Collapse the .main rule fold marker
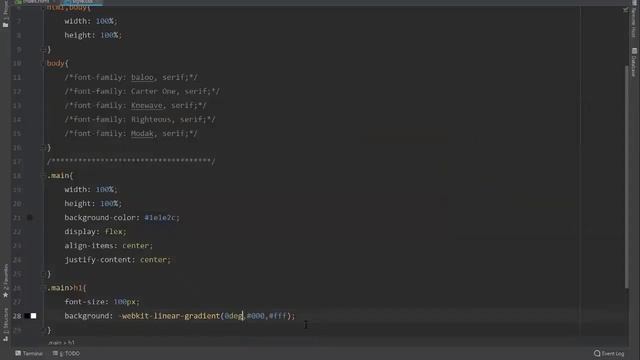This screenshot has width=640, height=360. [43, 176]
